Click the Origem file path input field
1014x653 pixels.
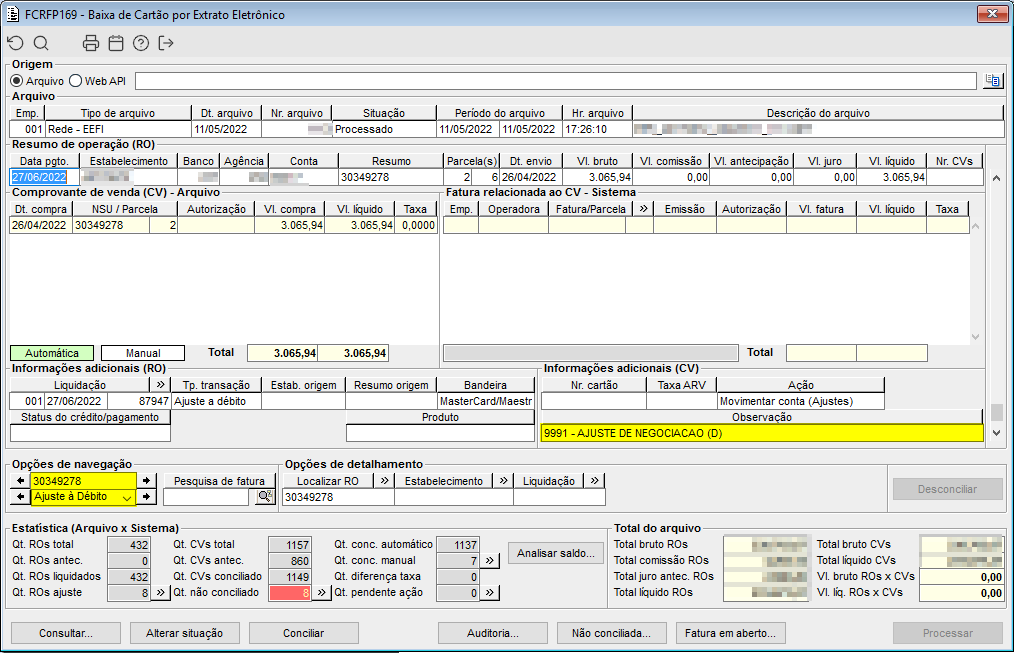(556, 81)
